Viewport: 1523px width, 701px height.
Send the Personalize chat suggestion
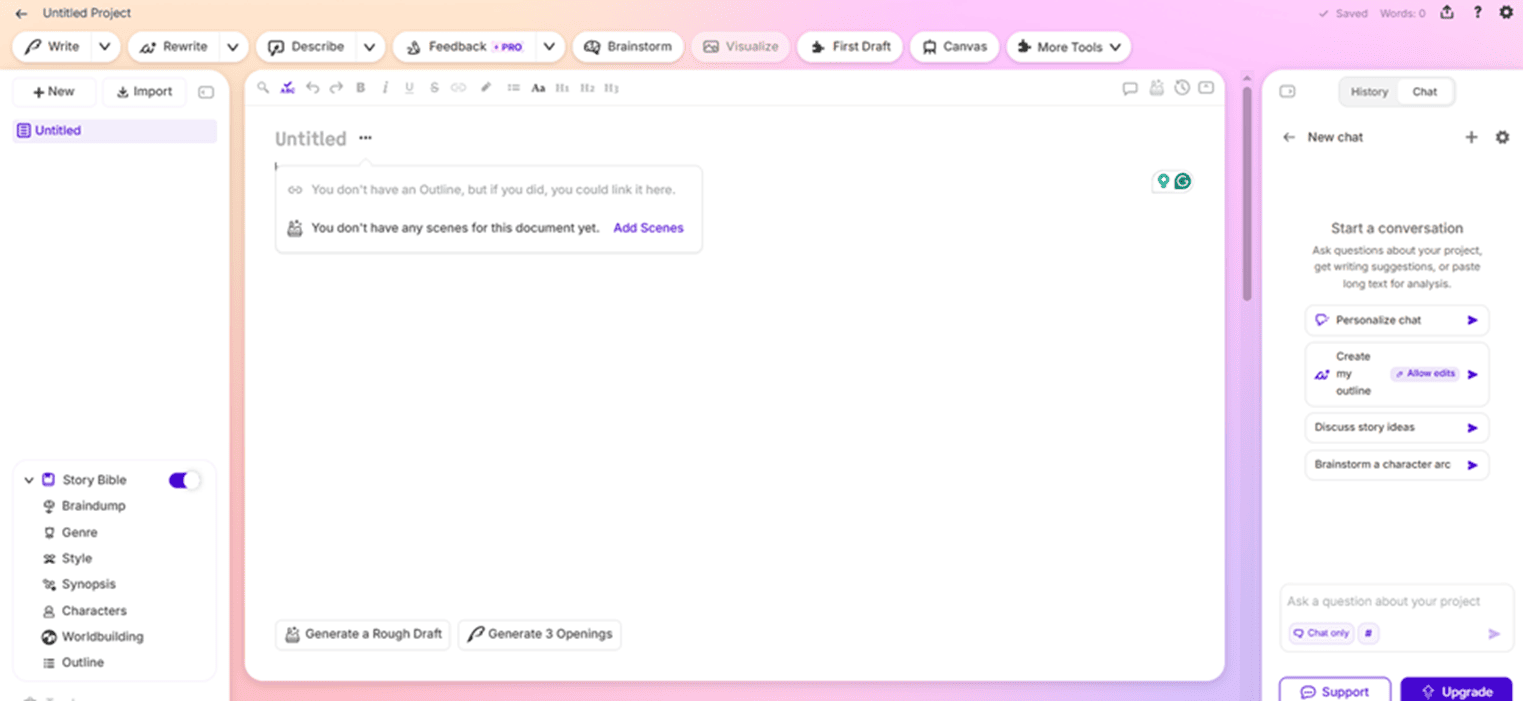[x=1472, y=320]
